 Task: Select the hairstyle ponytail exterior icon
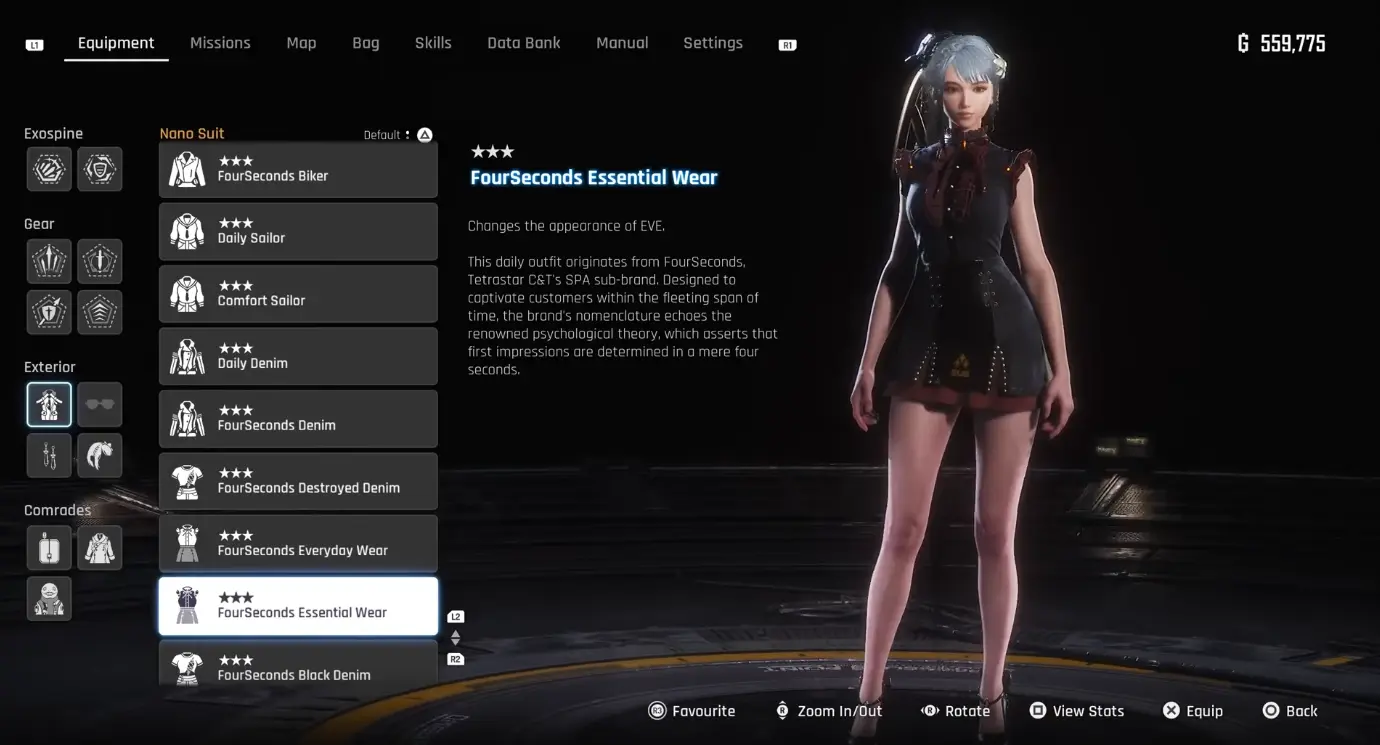tap(100, 455)
